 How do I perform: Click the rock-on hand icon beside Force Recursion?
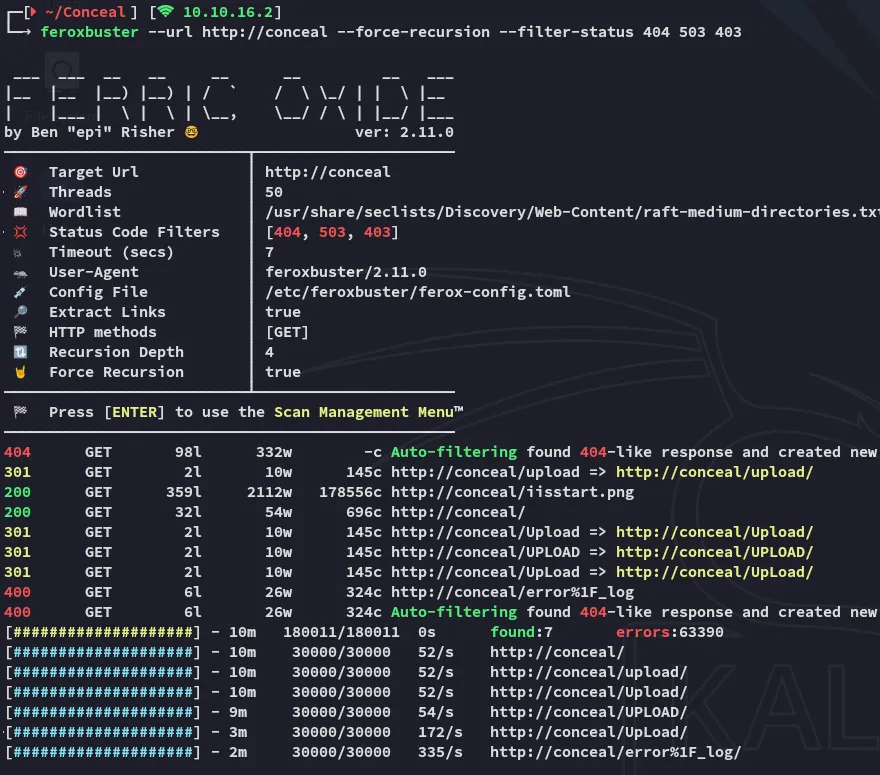pos(20,372)
